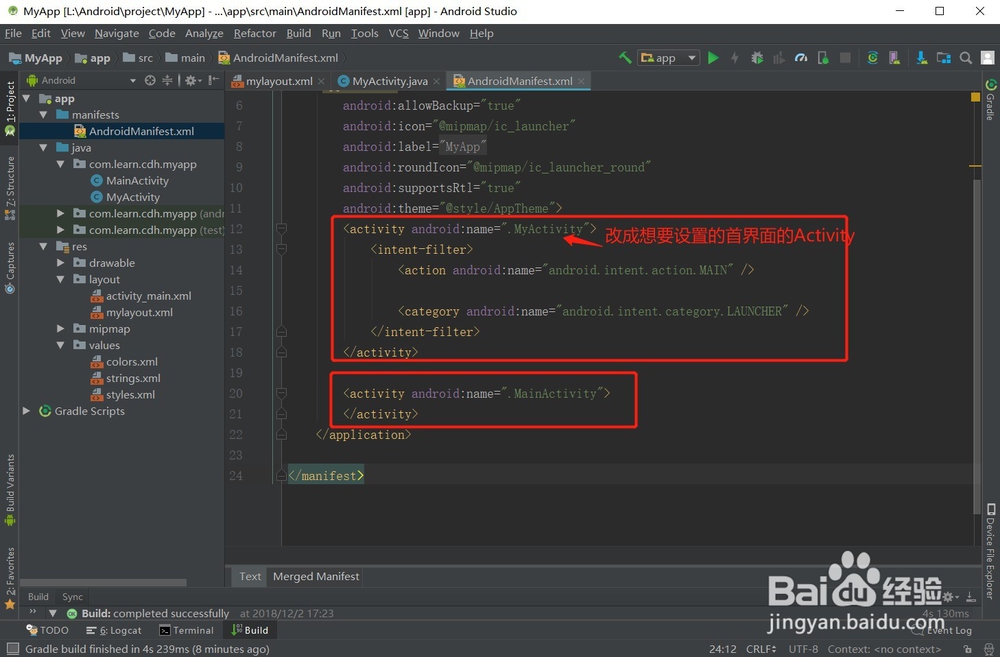Open the Refactor menu
1000x657 pixels.
point(254,33)
